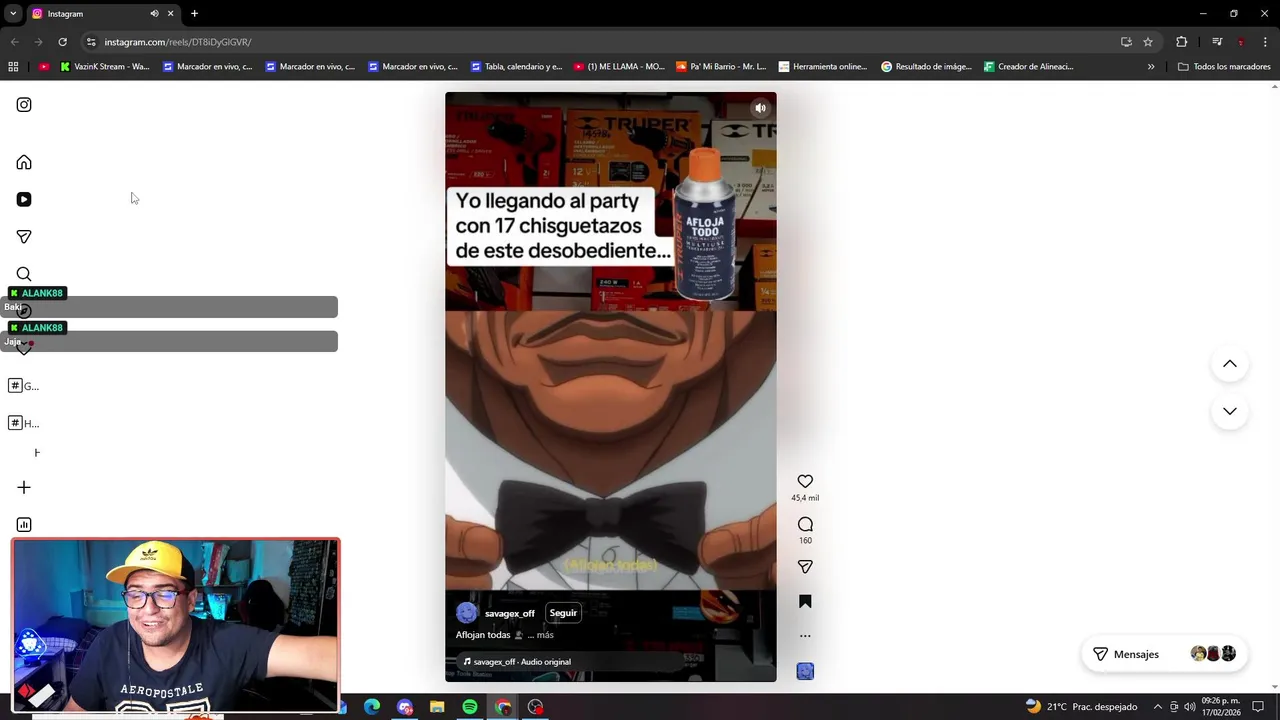Screen dimensions: 1280x720
Task: Open media control icon in Chrome toolbar
Action: tap(1217, 42)
